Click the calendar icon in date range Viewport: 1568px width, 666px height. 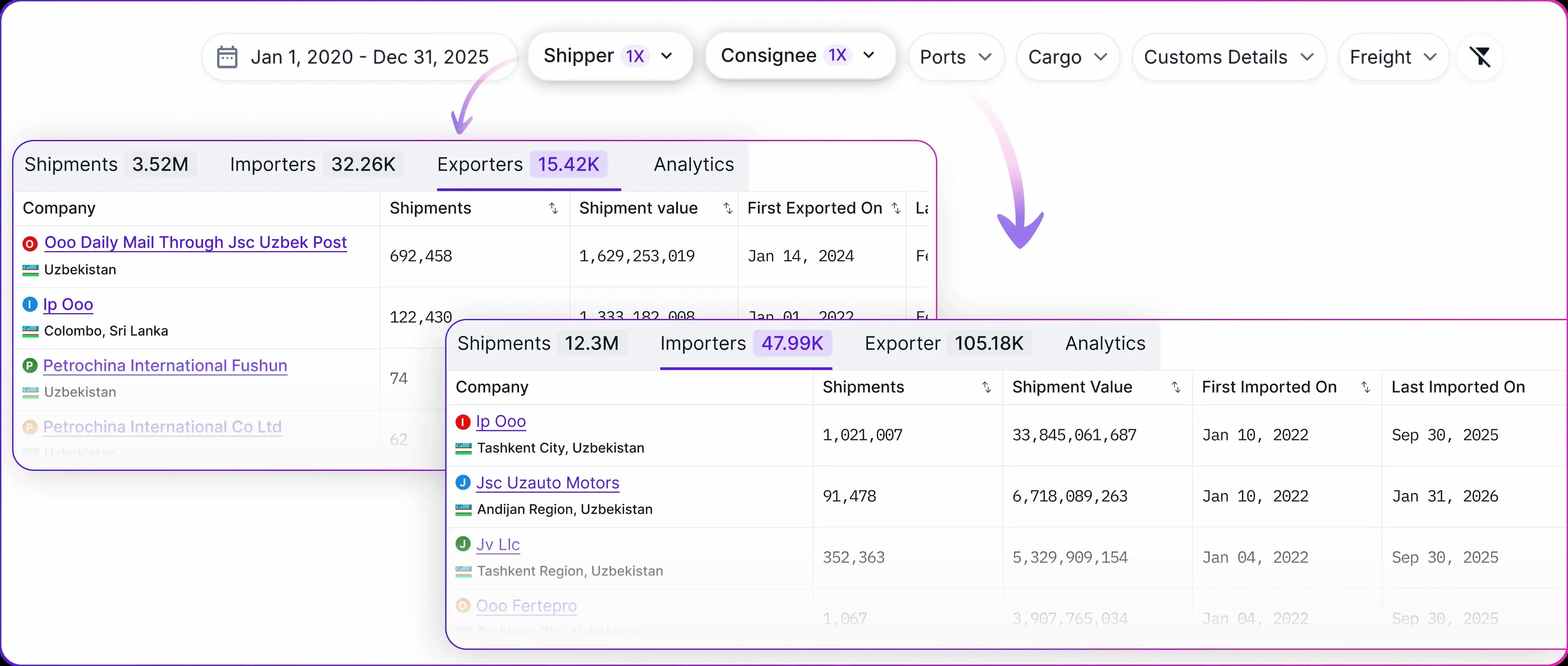(227, 57)
